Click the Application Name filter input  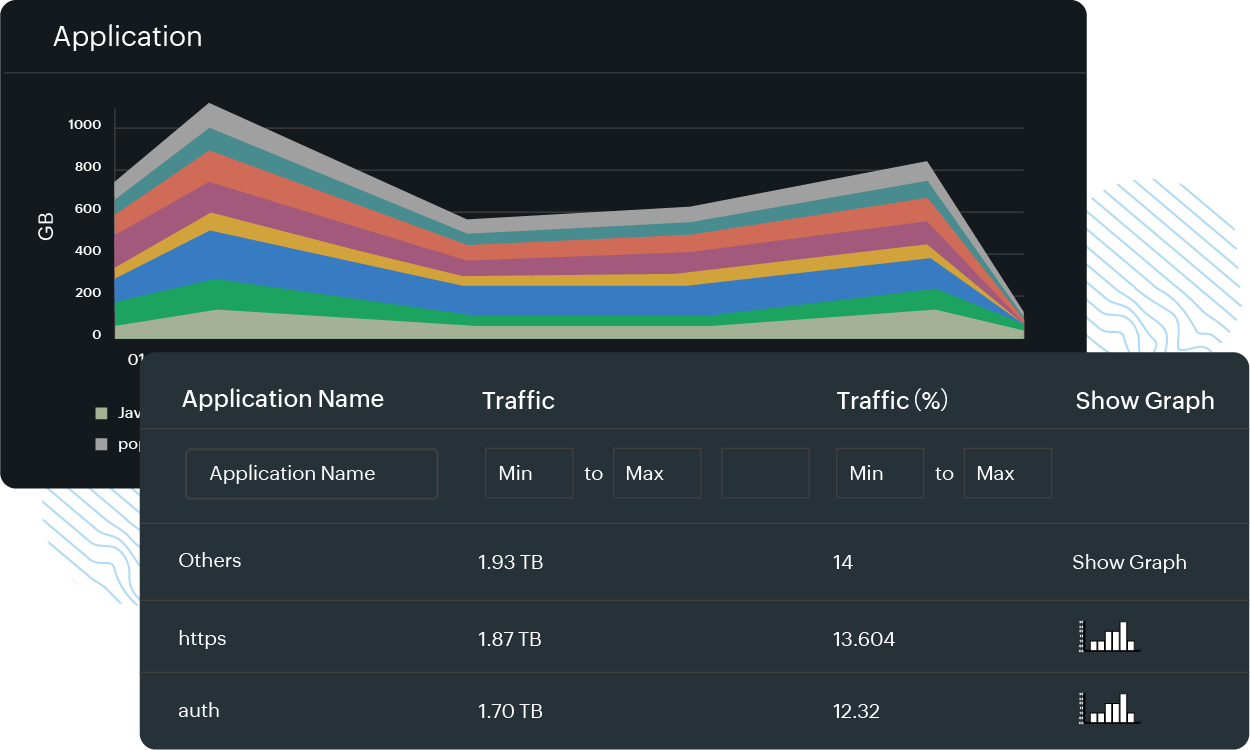click(x=311, y=473)
